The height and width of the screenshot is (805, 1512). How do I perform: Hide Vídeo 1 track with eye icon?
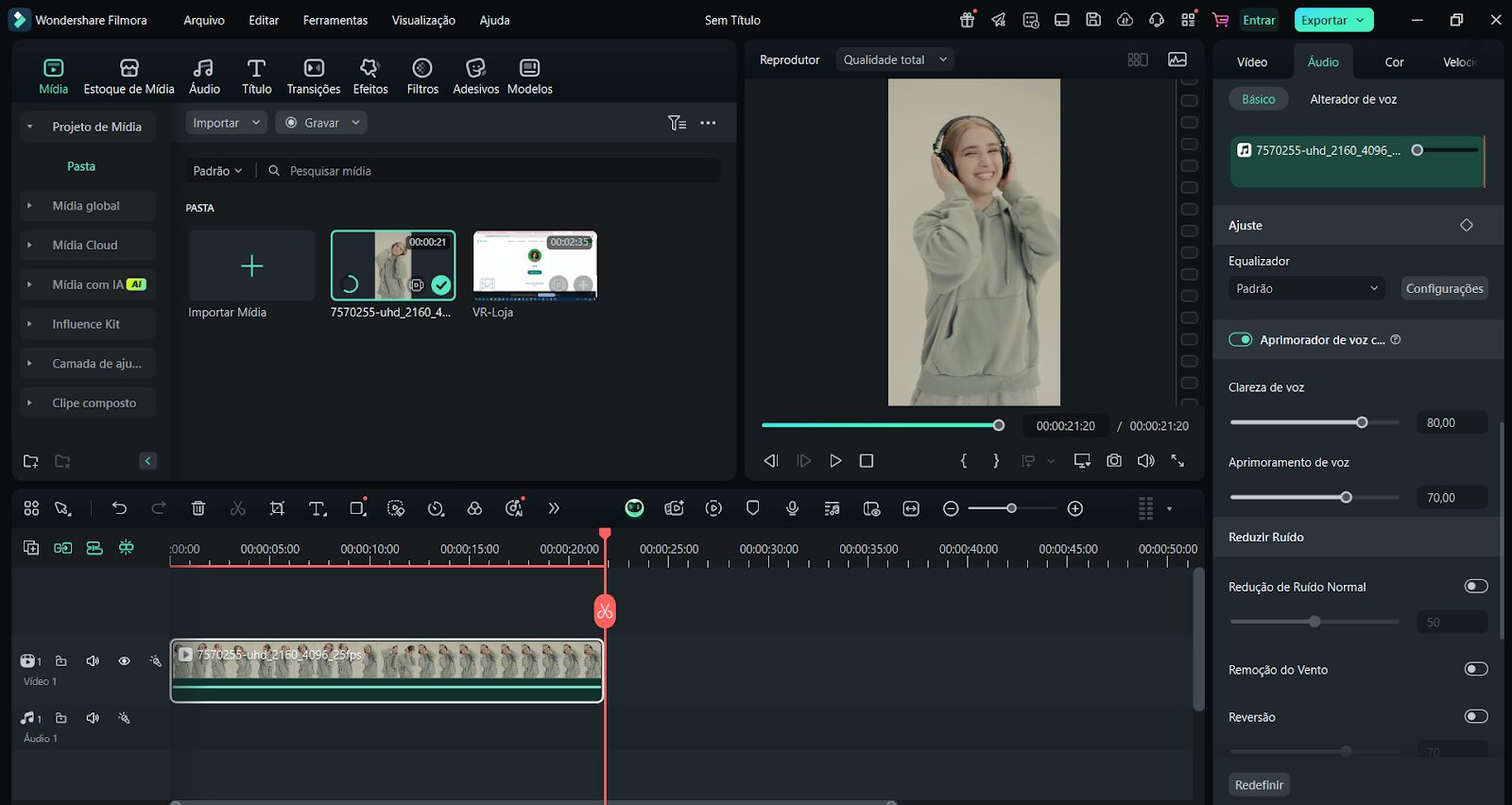click(124, 661)
